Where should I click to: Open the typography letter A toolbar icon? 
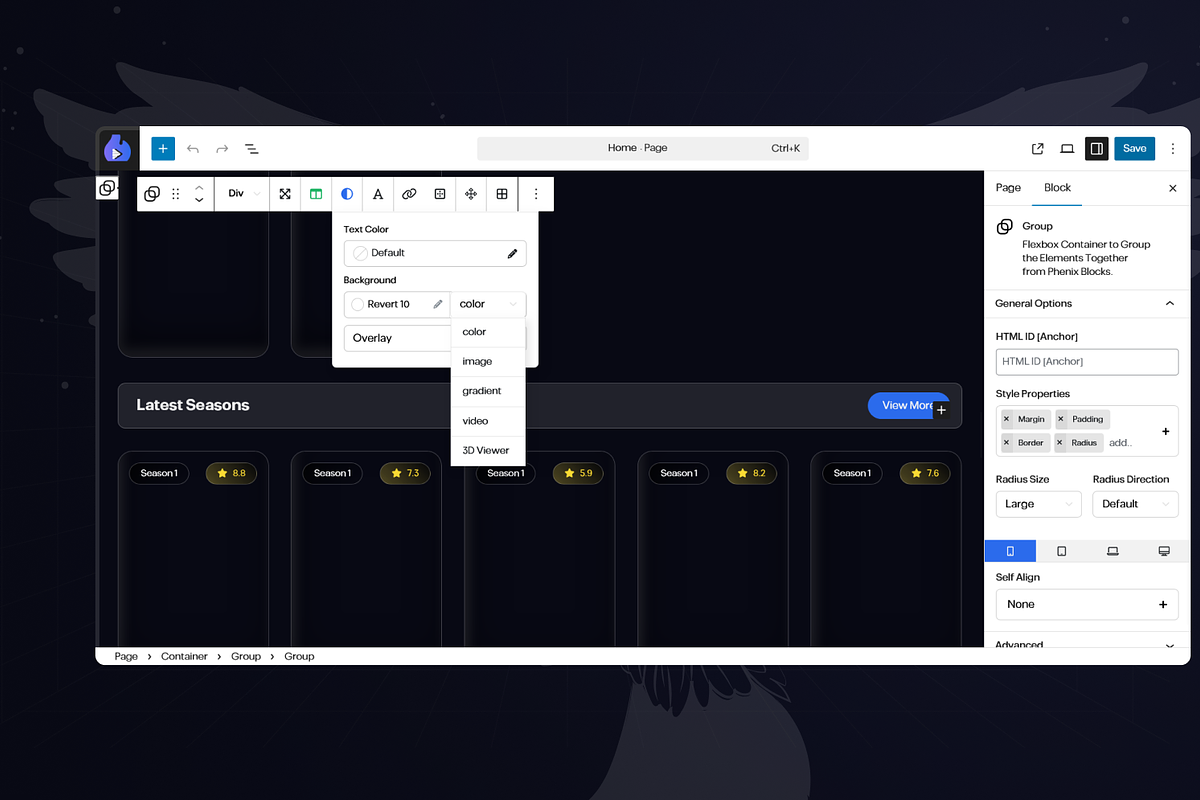pyautogui.click(x=378, y=194)
